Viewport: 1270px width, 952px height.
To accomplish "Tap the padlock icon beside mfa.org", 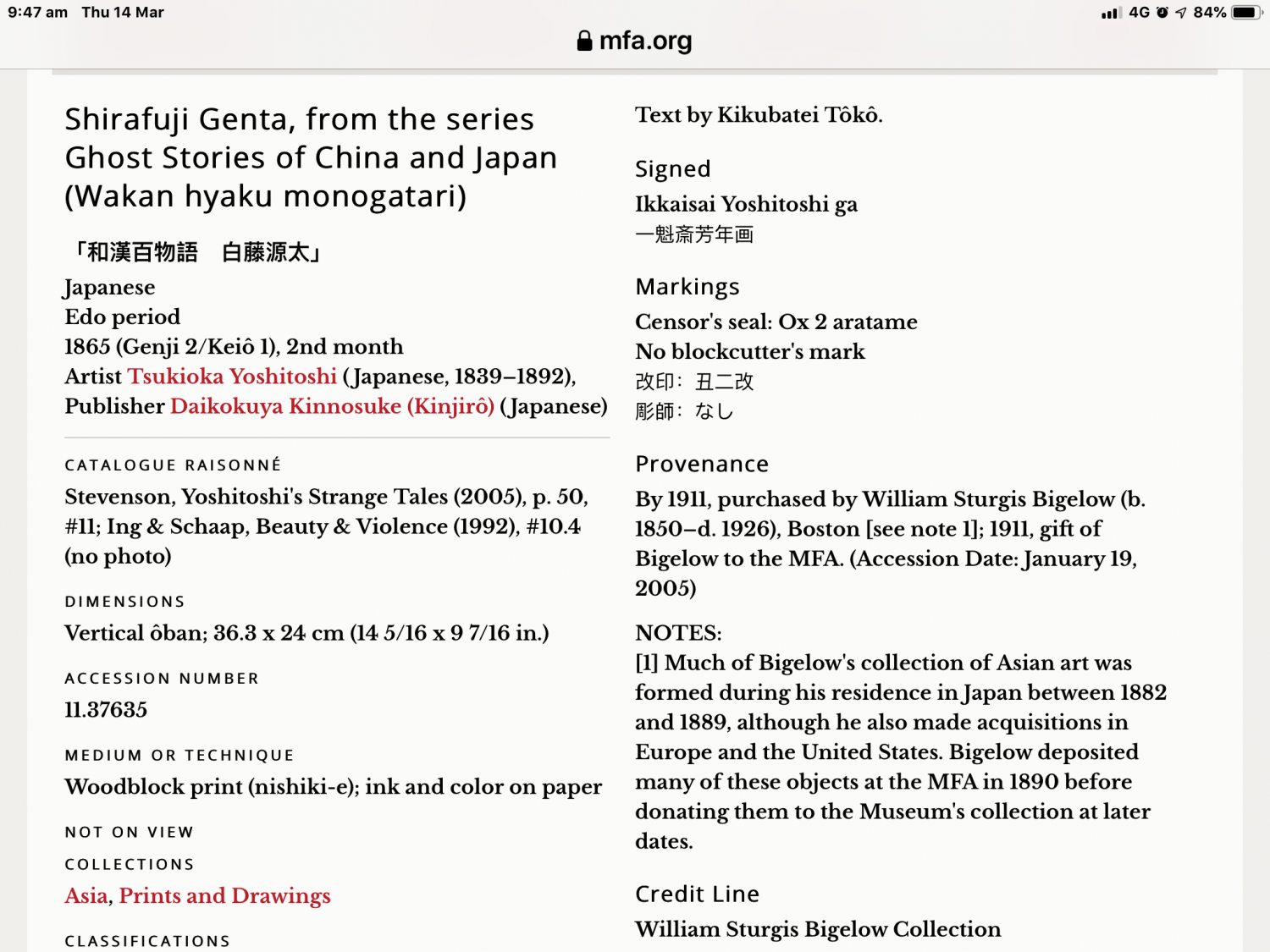I will click(x=584, y=41).
